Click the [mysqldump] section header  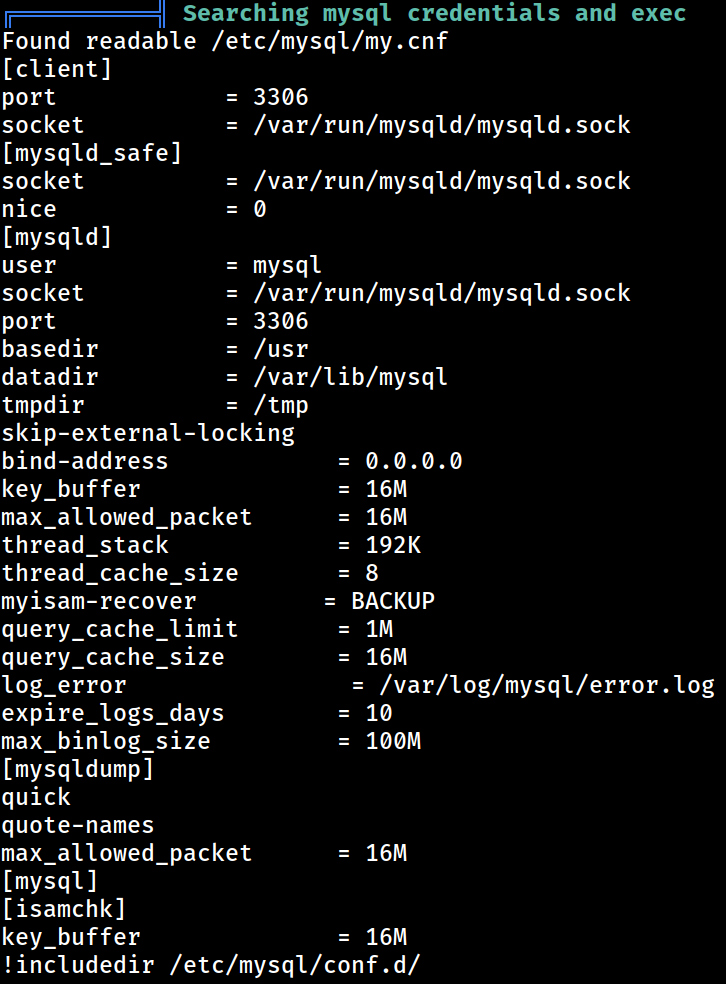[x=78, y=769]
